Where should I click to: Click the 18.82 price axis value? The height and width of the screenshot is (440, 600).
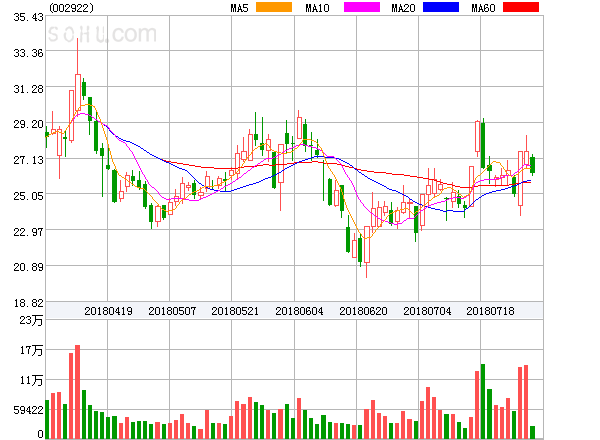point(28,303)
